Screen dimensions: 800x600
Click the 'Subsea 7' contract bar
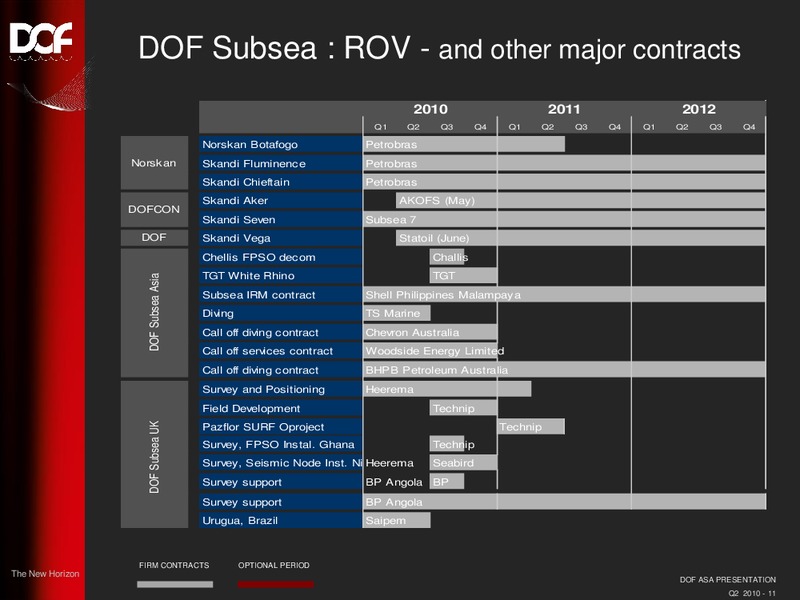click(564, 219)
